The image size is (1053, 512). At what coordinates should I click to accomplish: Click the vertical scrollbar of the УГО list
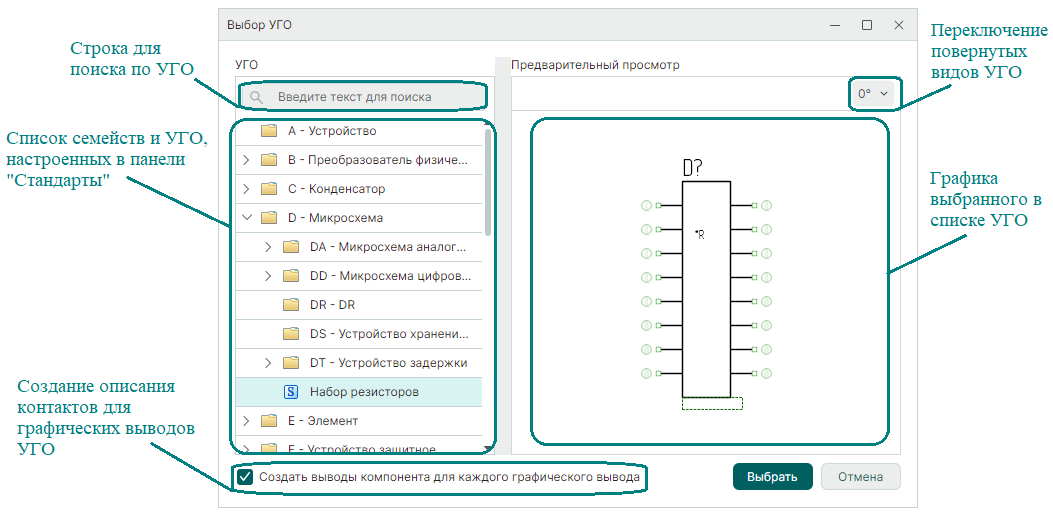(x=488, y=180)
